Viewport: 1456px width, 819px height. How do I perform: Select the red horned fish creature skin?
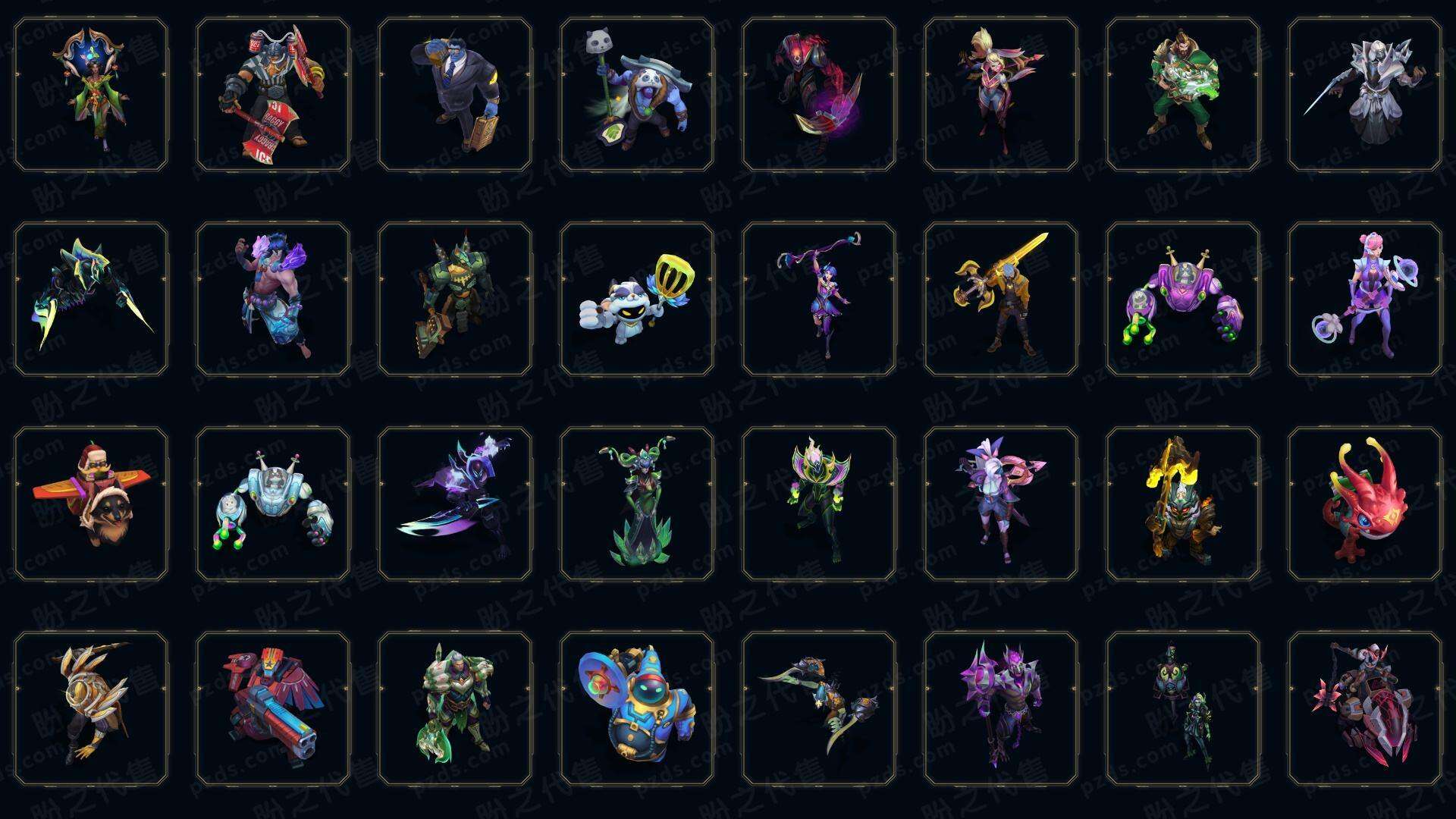pyautogui.click(x=1365, y=504)
